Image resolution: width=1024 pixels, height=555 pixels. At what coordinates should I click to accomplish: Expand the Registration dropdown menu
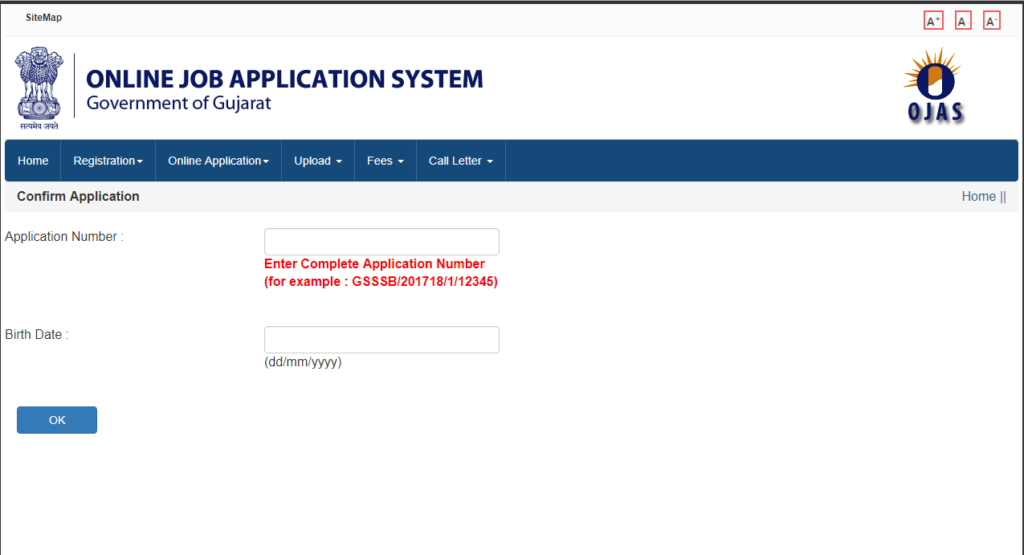point(108,161)
